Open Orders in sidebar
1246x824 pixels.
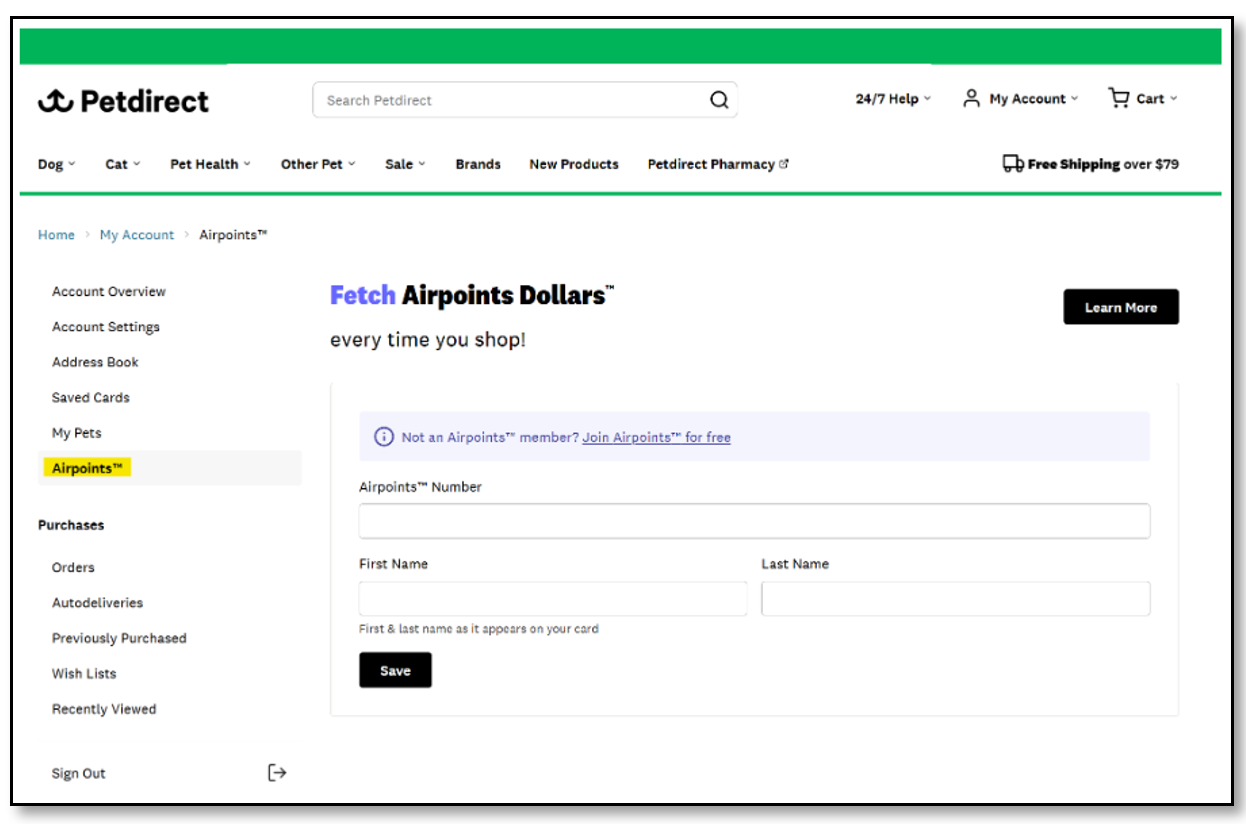[x=73, y=567]
